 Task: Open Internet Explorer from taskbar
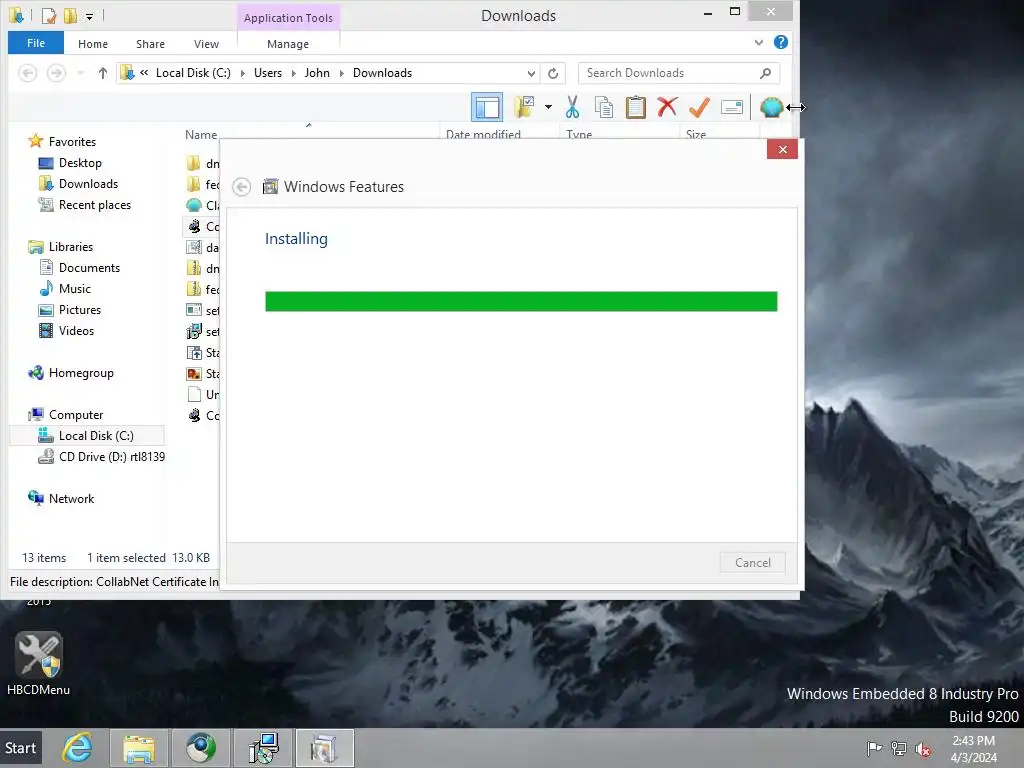(x=78, y=748)
